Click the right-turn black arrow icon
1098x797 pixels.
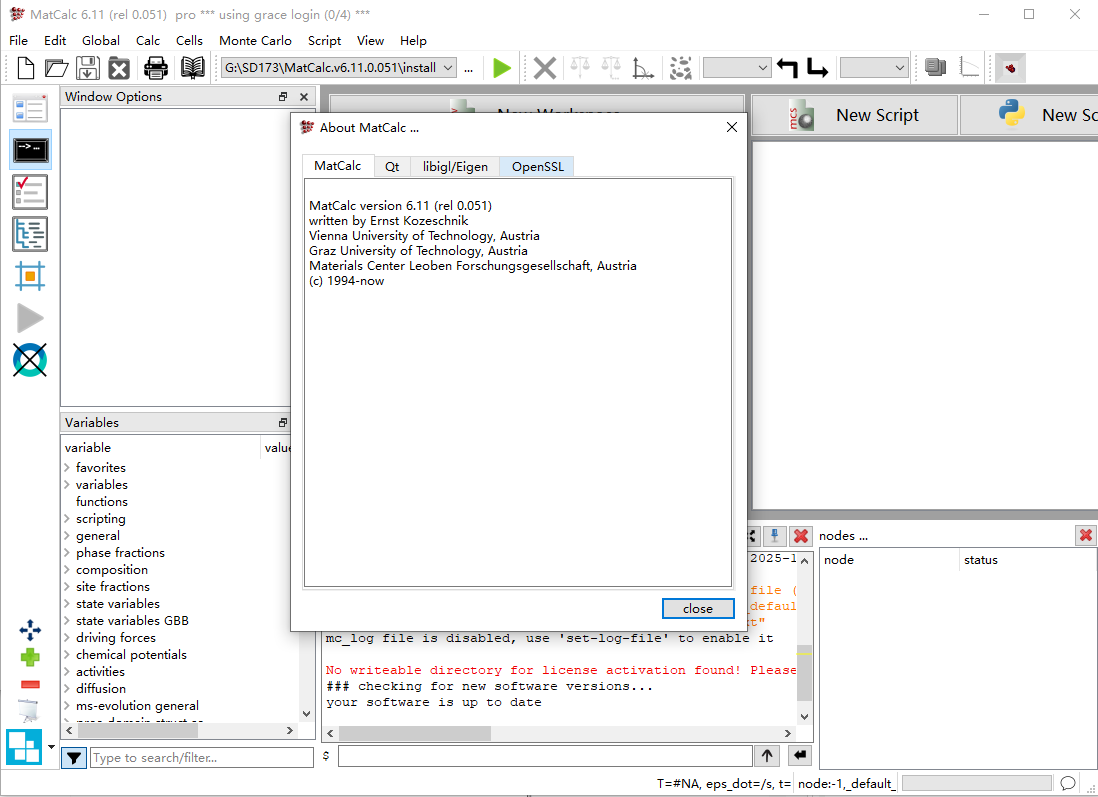pyautogui.click(x=817, y=68)
